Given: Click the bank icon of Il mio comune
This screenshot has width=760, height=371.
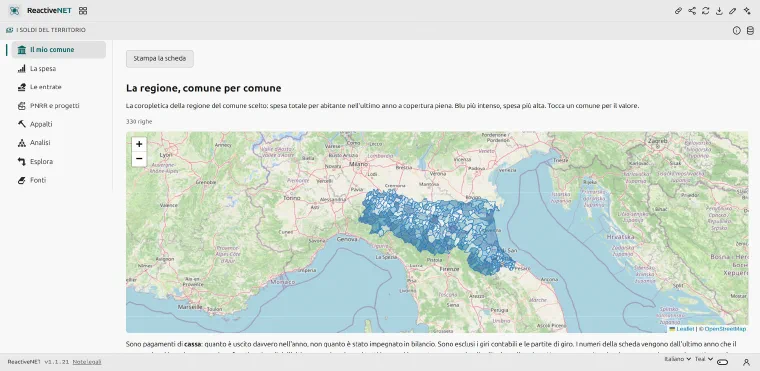Looking at the screenshot, I should tap(21, 49).
